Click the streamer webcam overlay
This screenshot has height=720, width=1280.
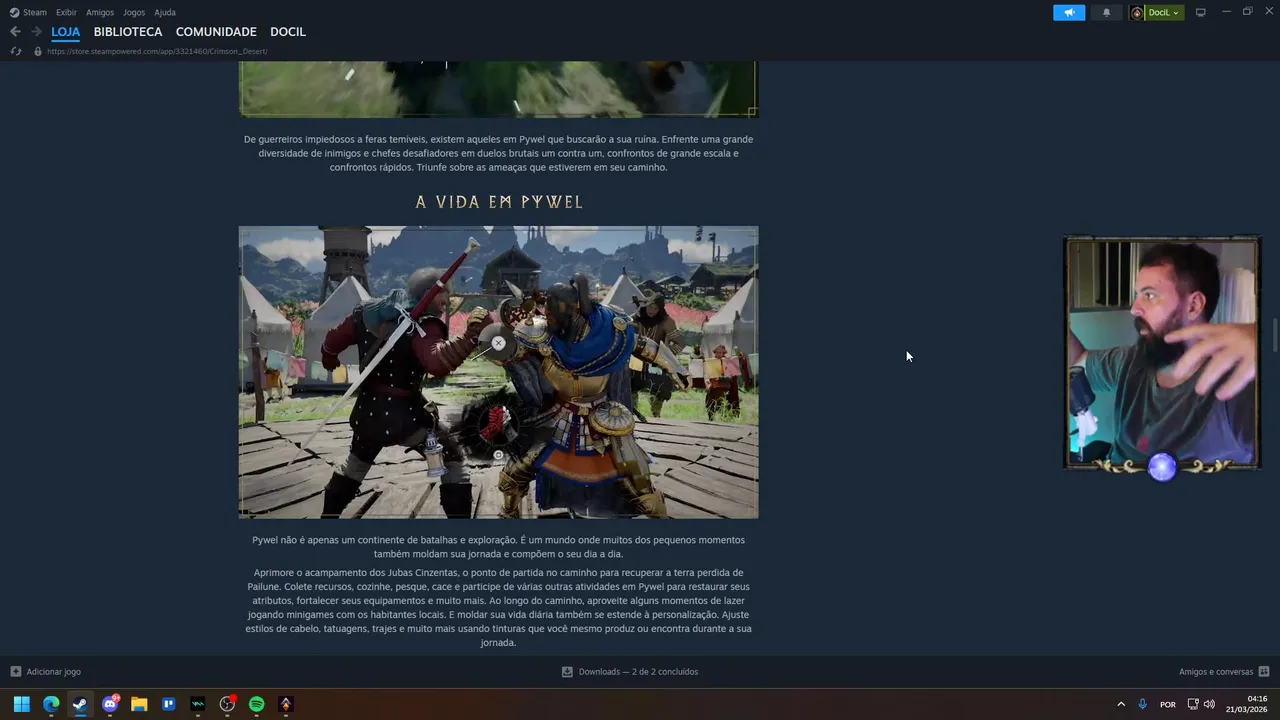(x=1162, y=353)
